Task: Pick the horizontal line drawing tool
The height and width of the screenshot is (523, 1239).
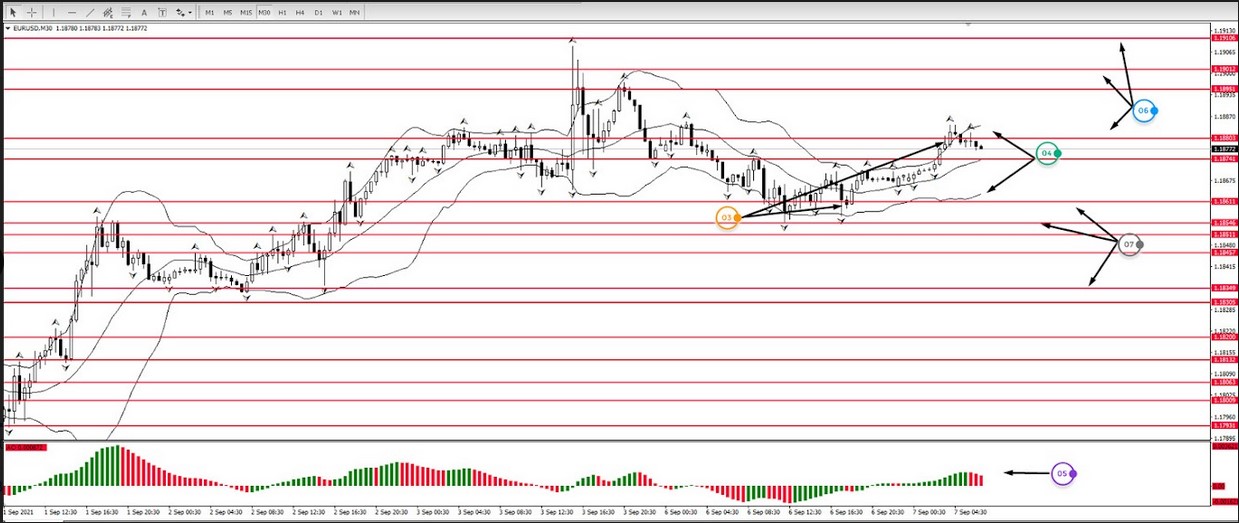Action: 73,12
